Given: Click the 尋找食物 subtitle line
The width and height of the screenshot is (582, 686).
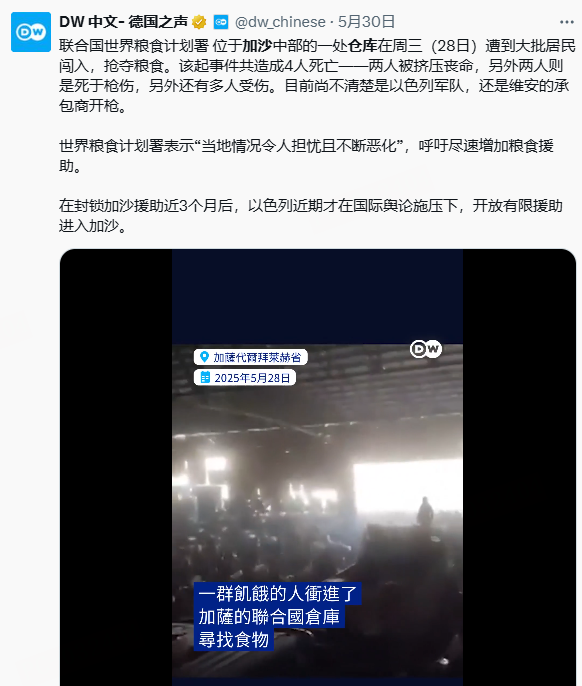Looking at the screenshot, I should 234,639.
